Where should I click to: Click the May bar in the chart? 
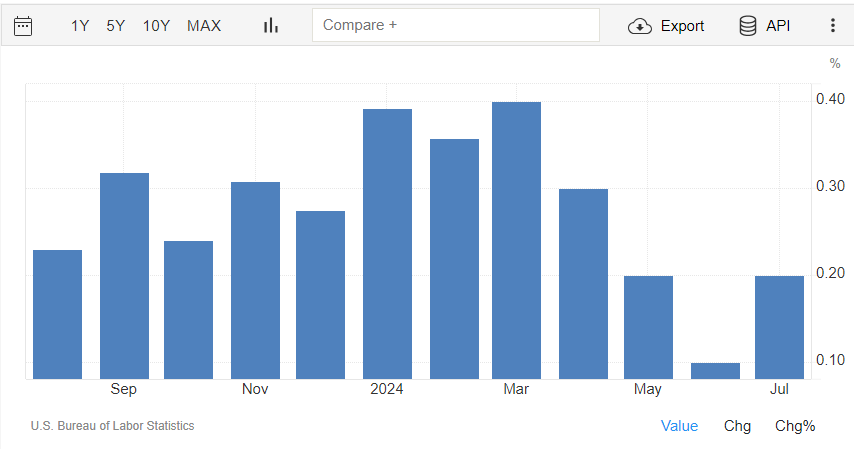pos(648,327)
